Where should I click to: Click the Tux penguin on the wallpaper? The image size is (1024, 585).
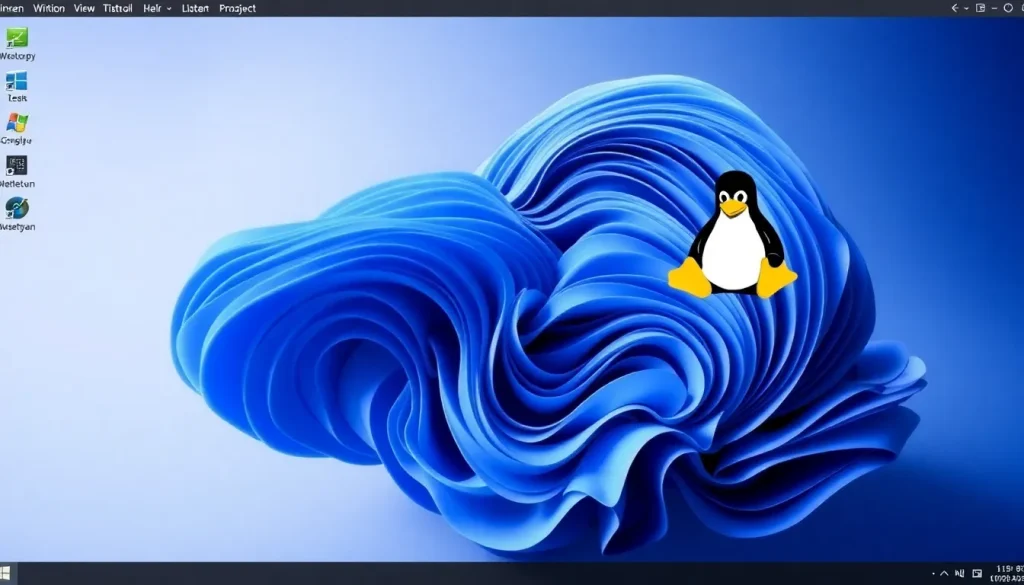[x=732, y=234]
